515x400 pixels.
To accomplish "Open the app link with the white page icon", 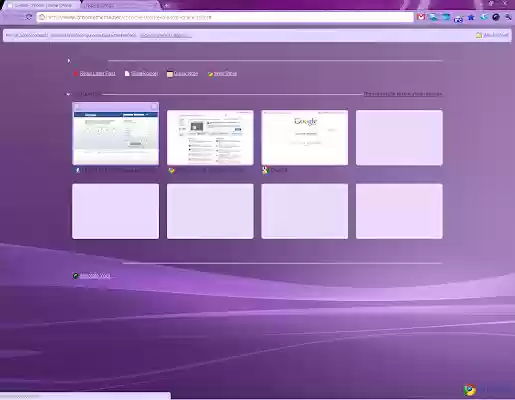I will point(141,73).
